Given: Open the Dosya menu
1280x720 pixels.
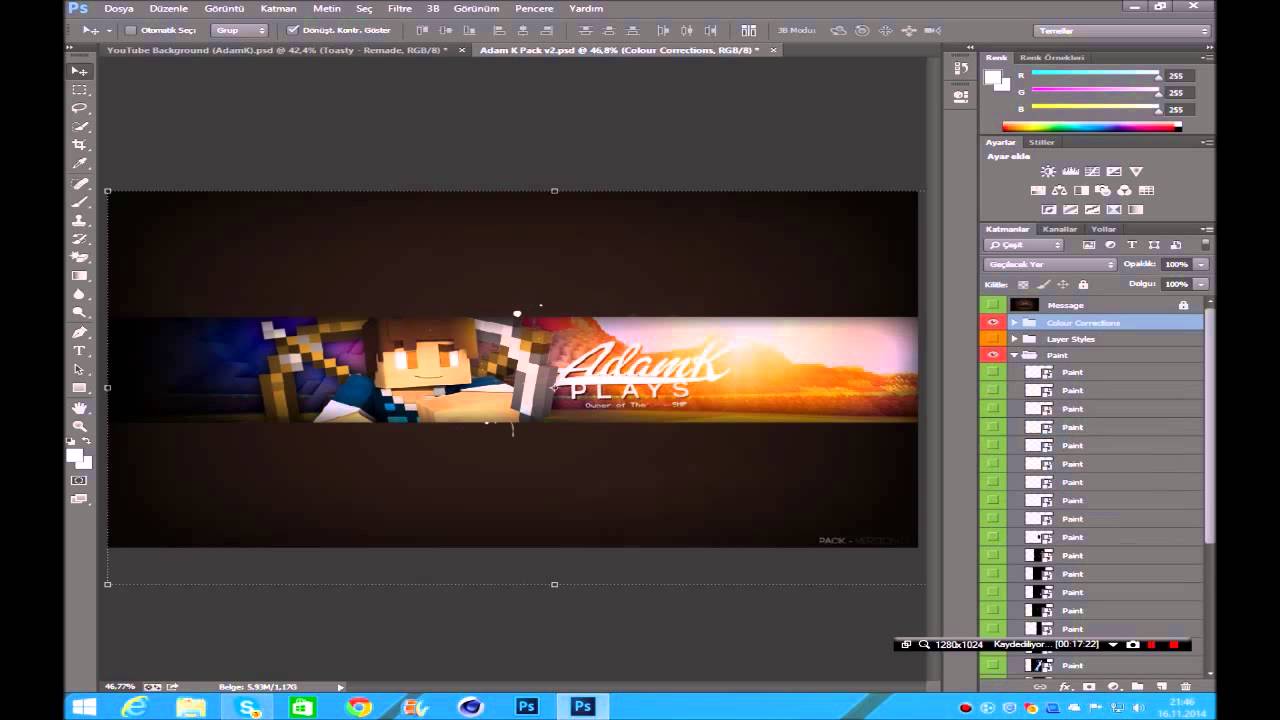Looking at the screenshot, I should tap(118, 8).
